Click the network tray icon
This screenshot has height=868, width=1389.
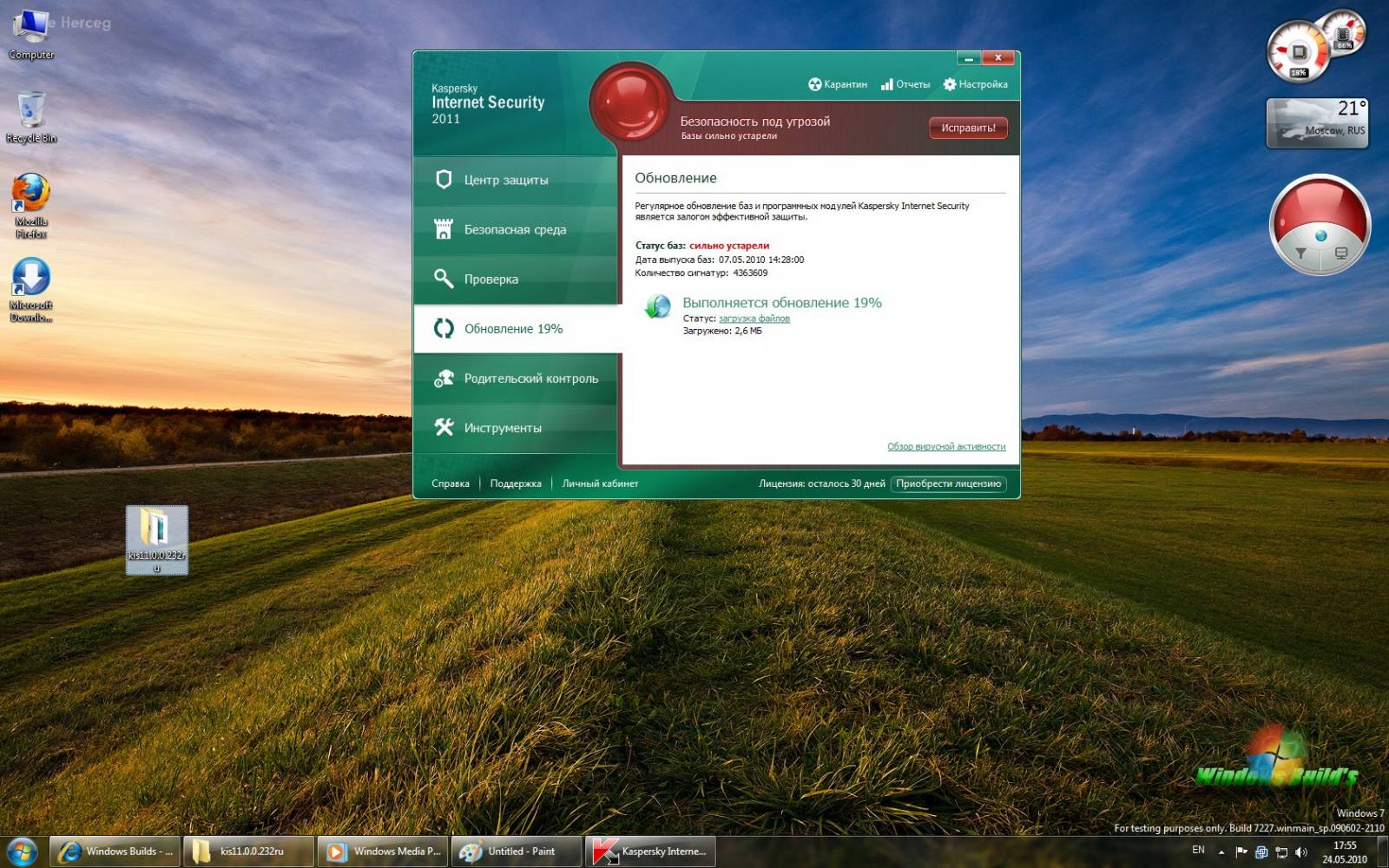tap(1281, 852)
